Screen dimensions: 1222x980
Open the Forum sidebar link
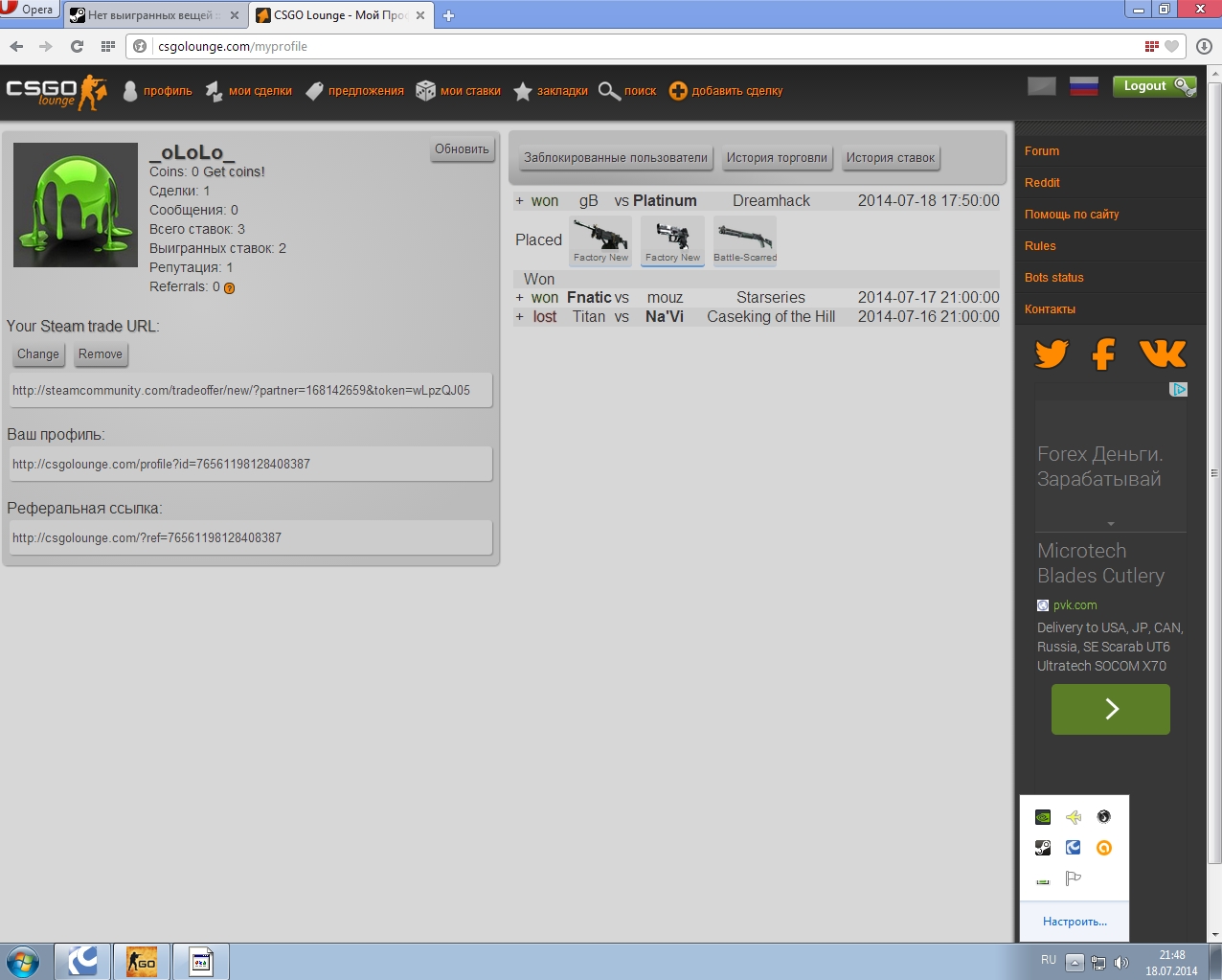[1042, 151]
